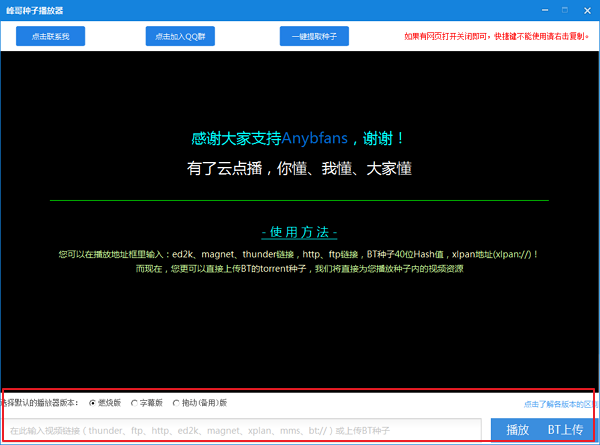Close the seed player window
The height and width of the screenshot is (445, 600).
(587, 10)
